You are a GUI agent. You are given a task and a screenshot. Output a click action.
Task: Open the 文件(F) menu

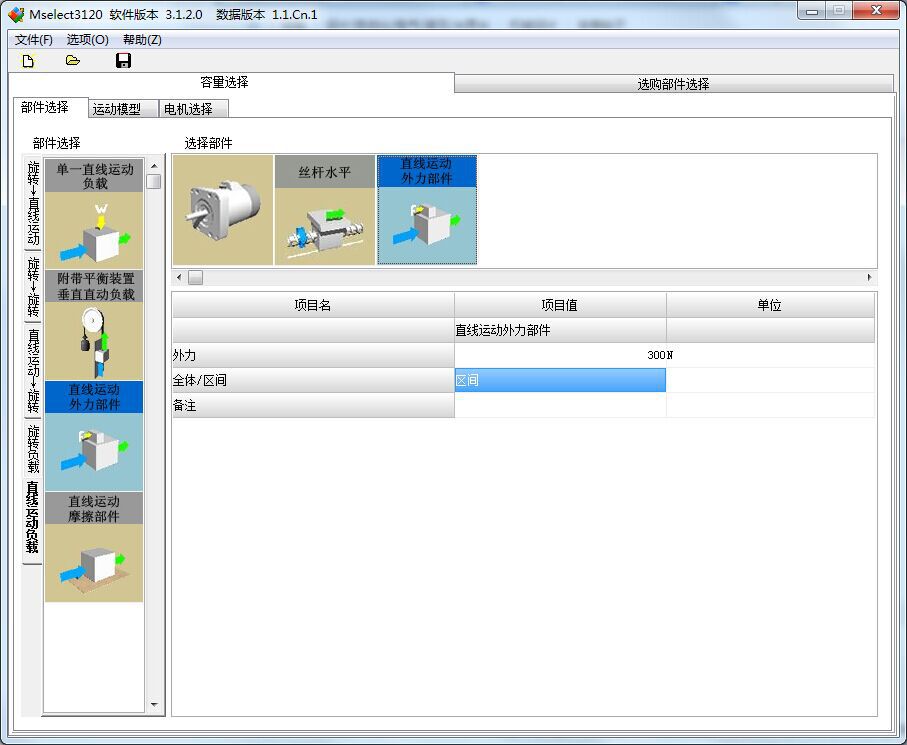pos(33,40)
